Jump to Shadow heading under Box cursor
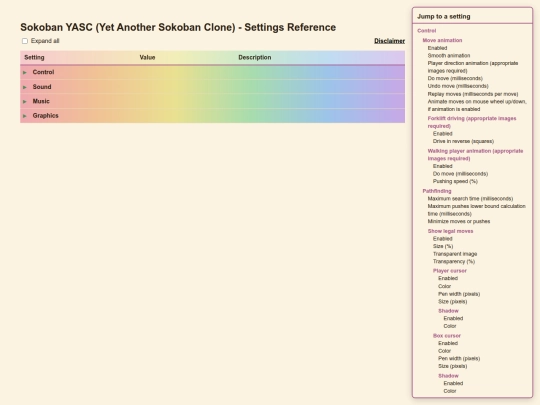 pos(448,376)
